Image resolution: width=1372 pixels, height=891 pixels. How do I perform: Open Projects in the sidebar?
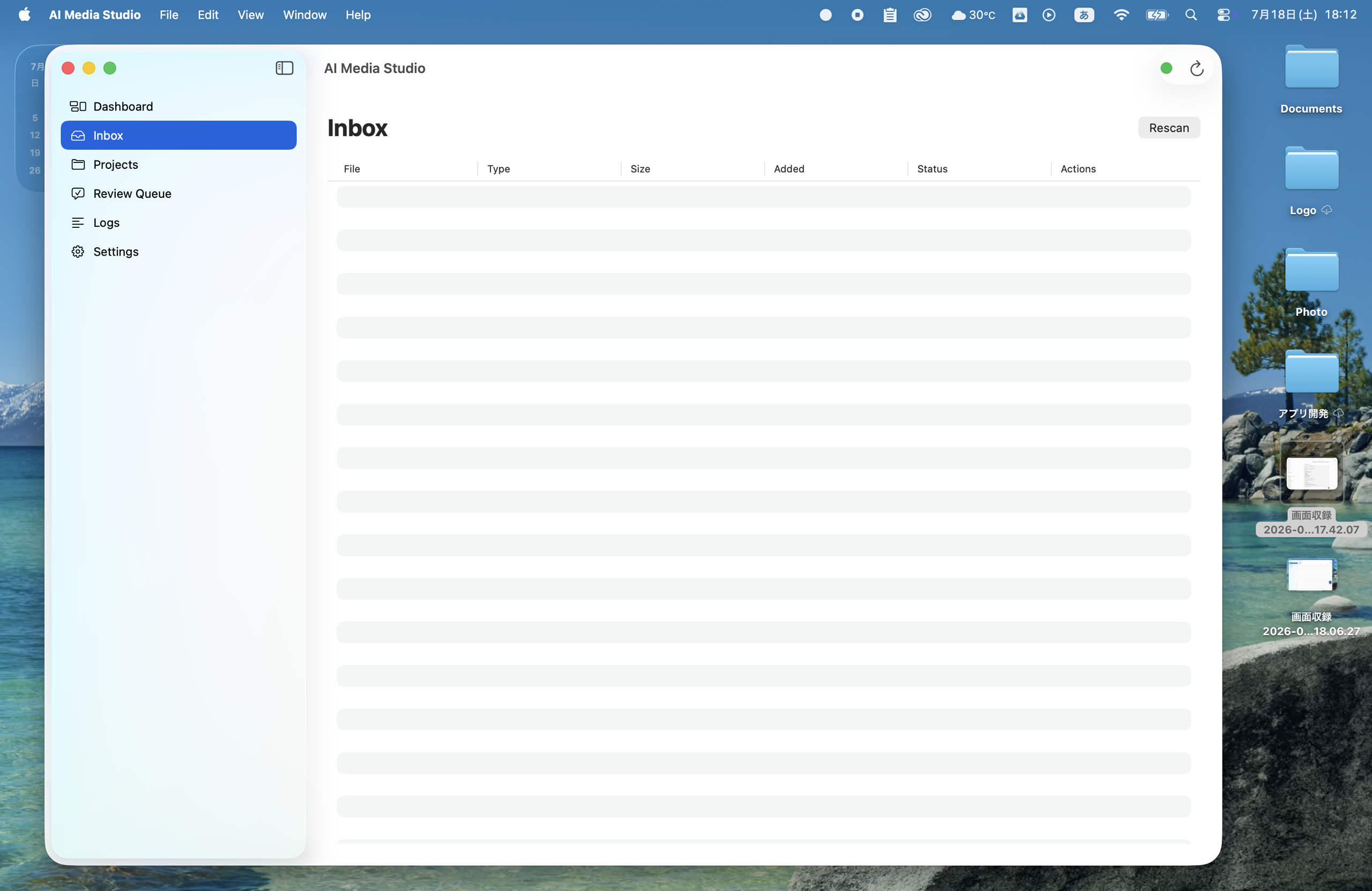point(178,165)
